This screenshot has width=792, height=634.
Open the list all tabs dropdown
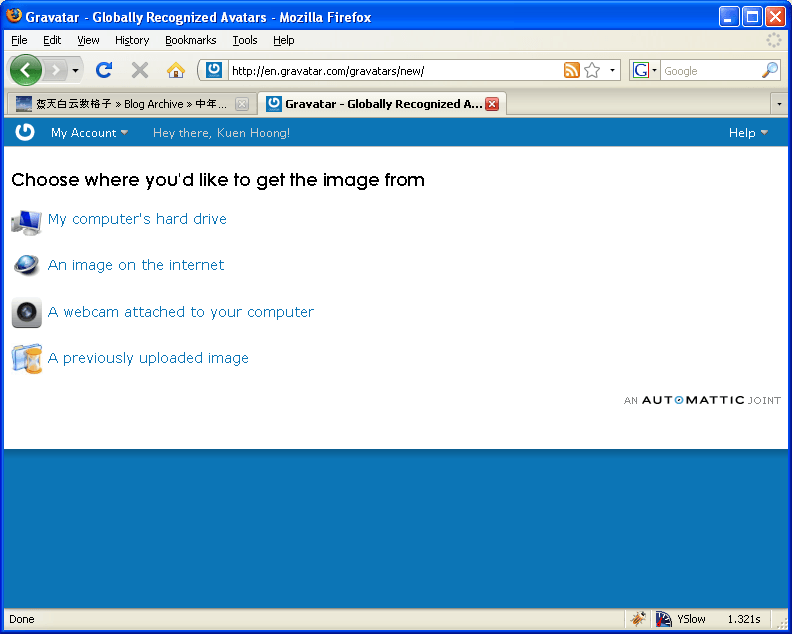[778, 104]
